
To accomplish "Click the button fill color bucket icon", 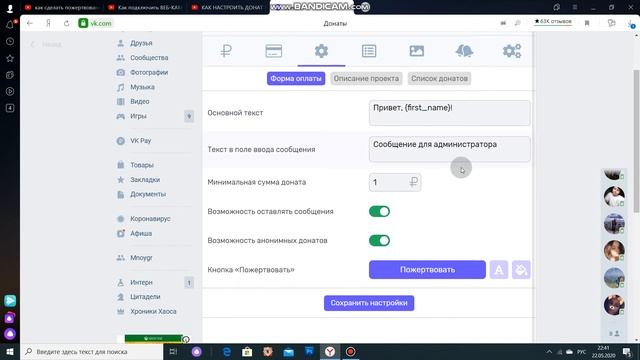I will [x=521, y=270].
